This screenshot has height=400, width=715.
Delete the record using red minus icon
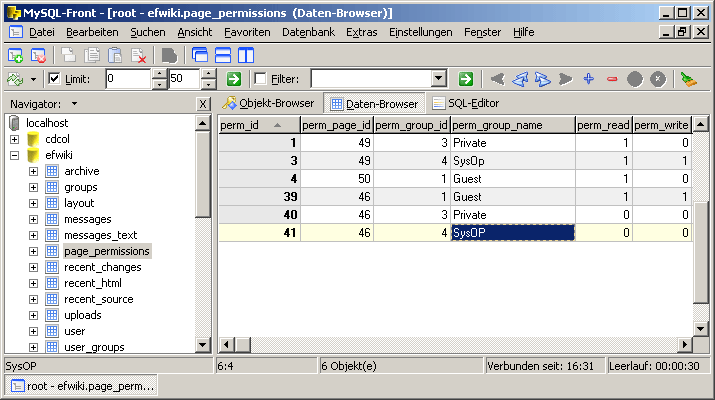click(x=611, y=79)
